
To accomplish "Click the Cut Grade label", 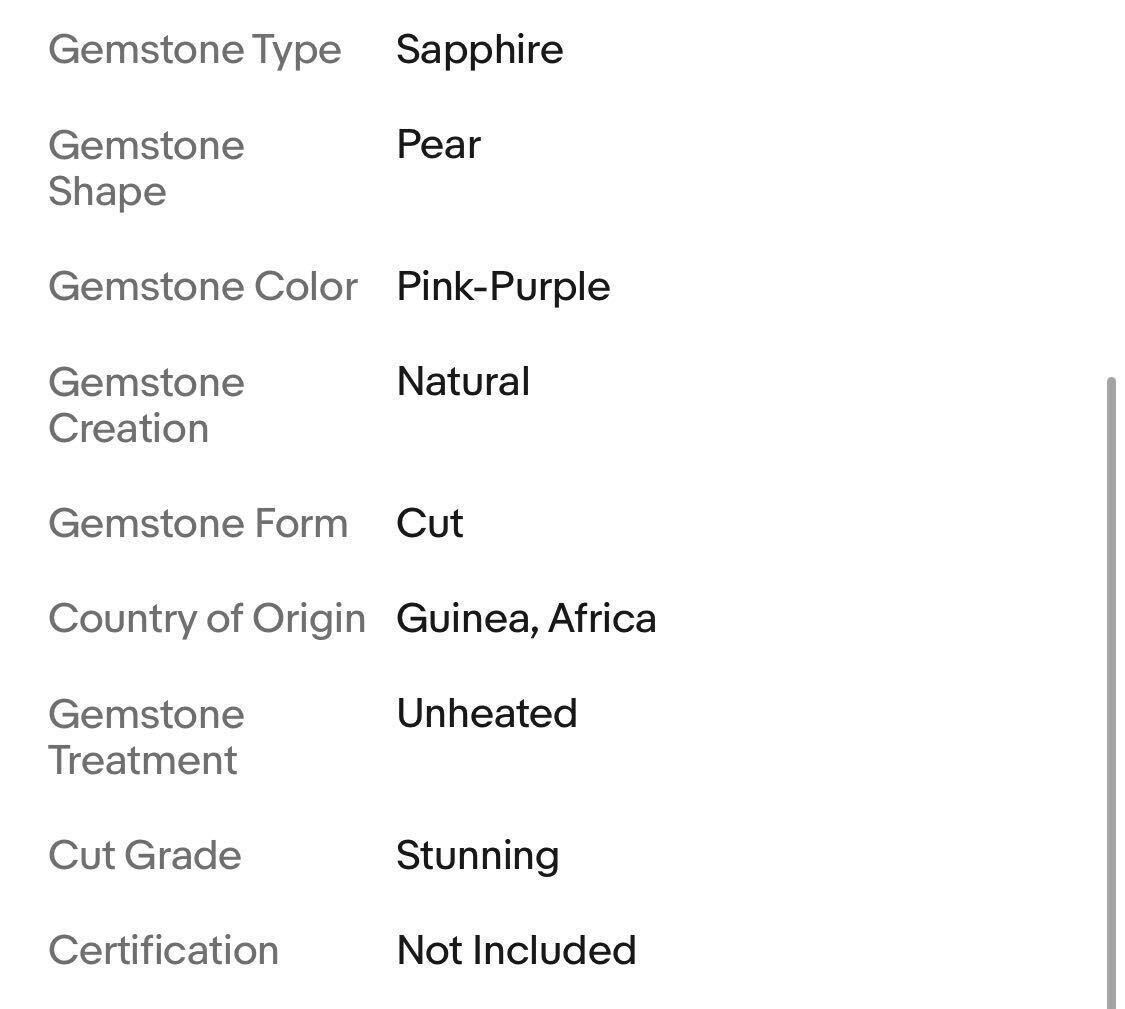I will [x=145, y=855].
